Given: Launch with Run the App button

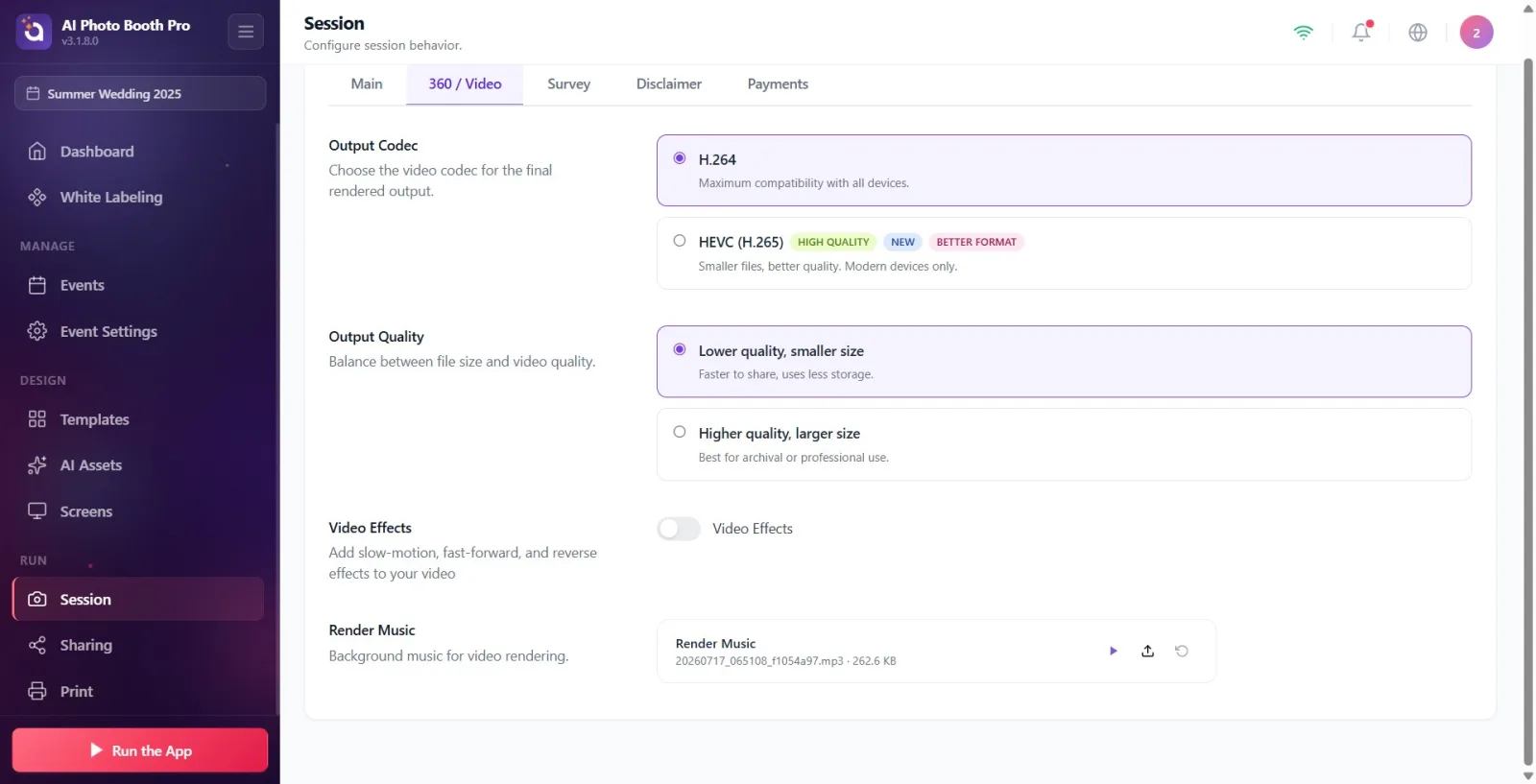Looking at the screenshot, I should [x=140, y=750].
